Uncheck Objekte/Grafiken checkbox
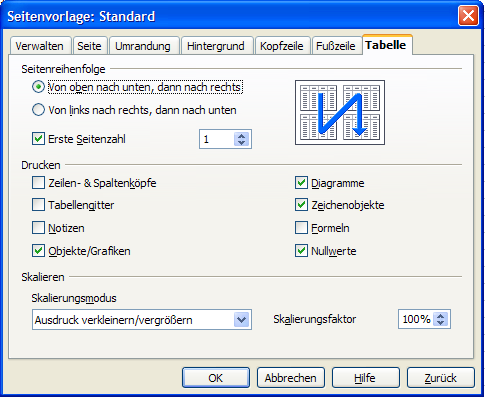 (x=38, y=251)
